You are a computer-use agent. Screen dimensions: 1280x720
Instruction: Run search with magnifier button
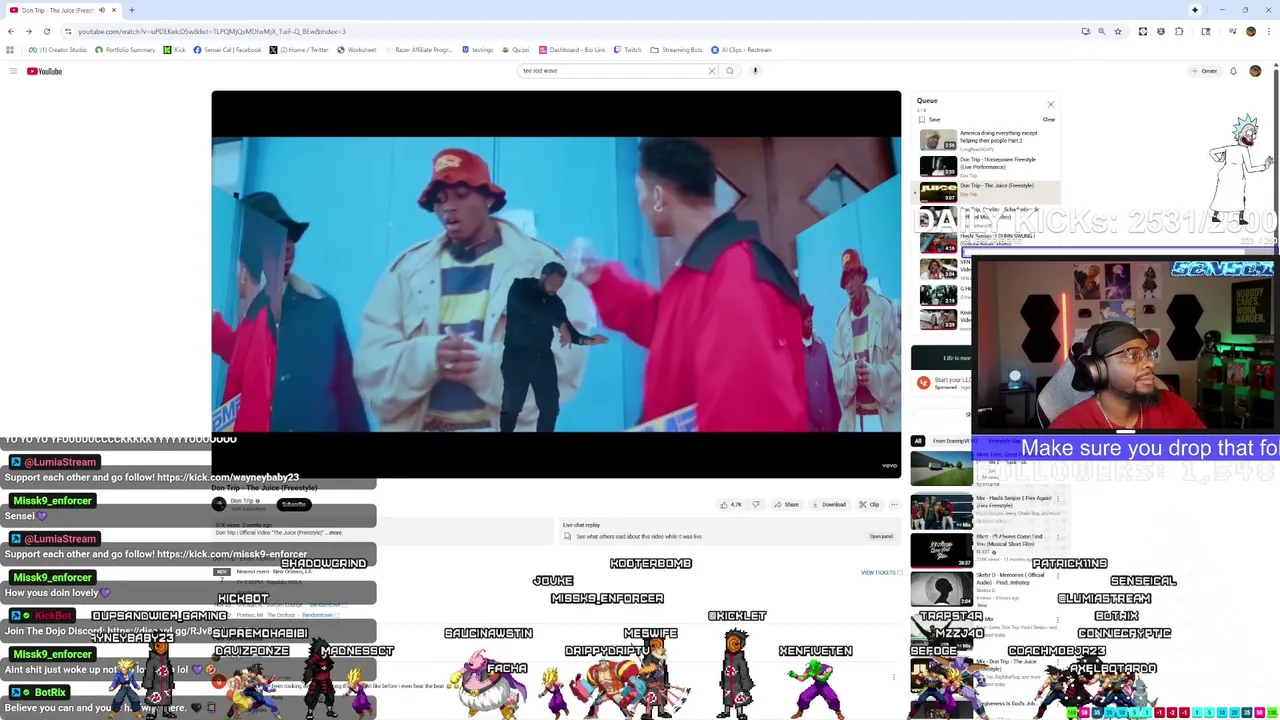tap(730, 71)
